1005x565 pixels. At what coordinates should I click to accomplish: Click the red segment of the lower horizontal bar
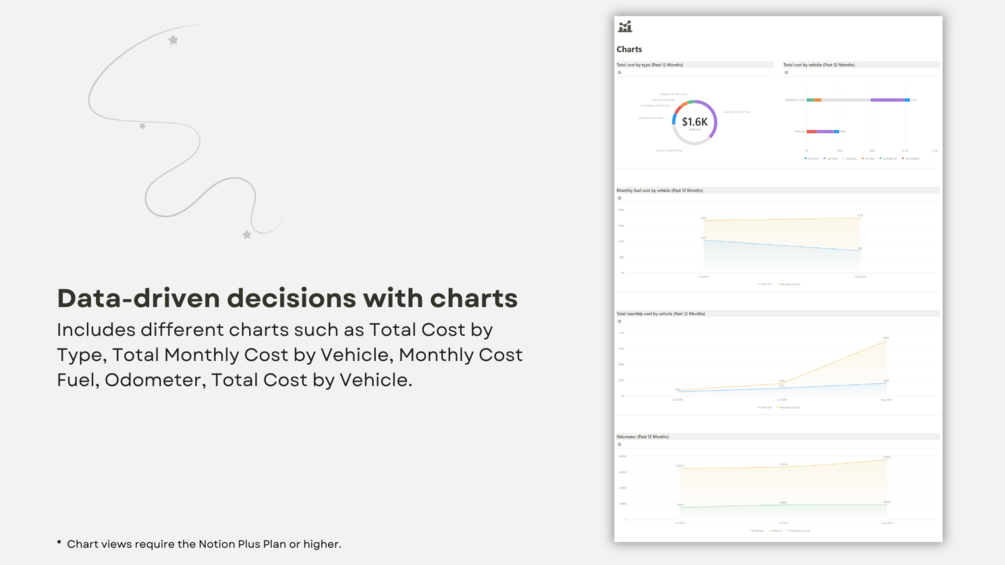[811, 131]
